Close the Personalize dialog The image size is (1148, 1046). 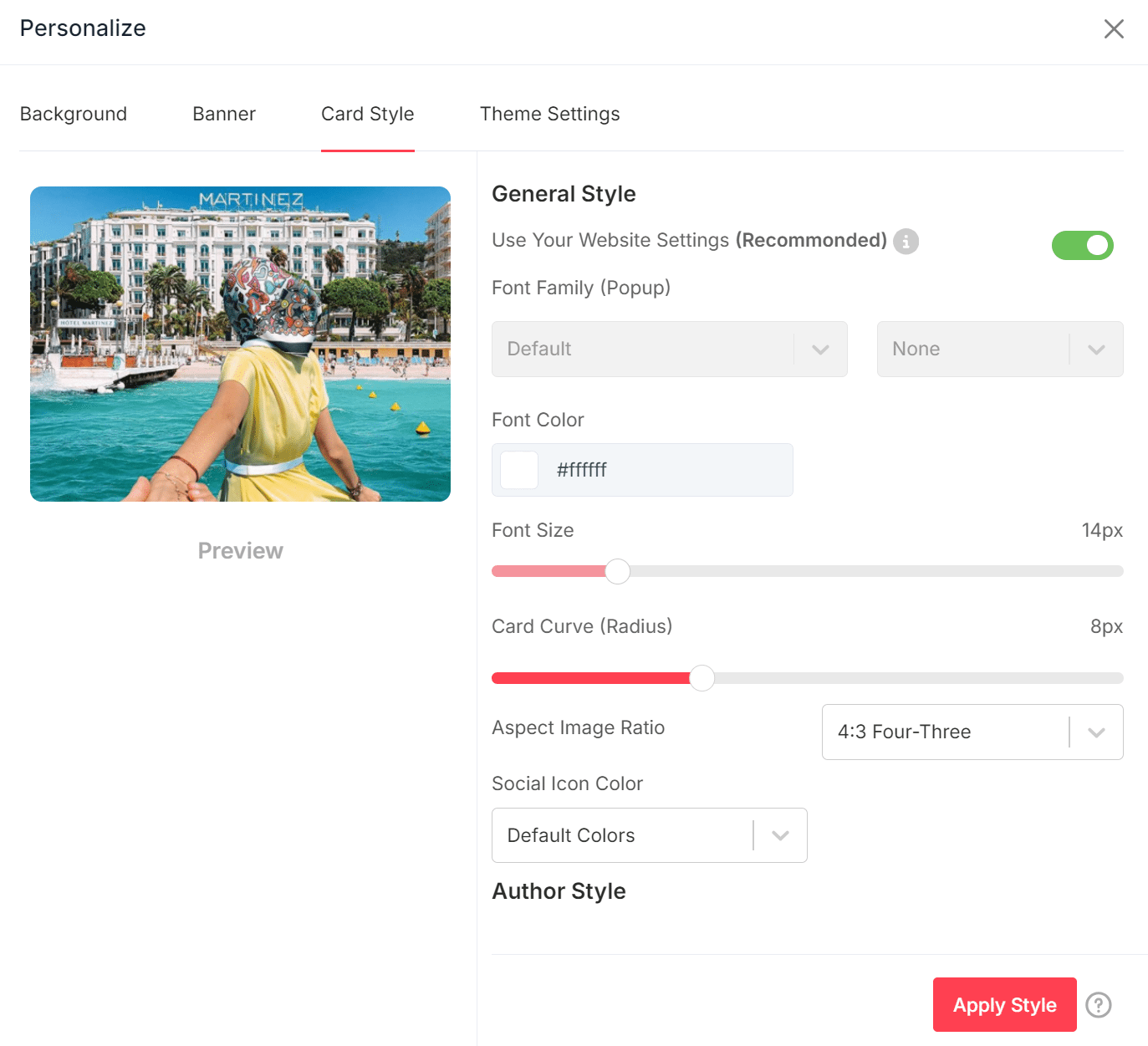point(1113,29)
